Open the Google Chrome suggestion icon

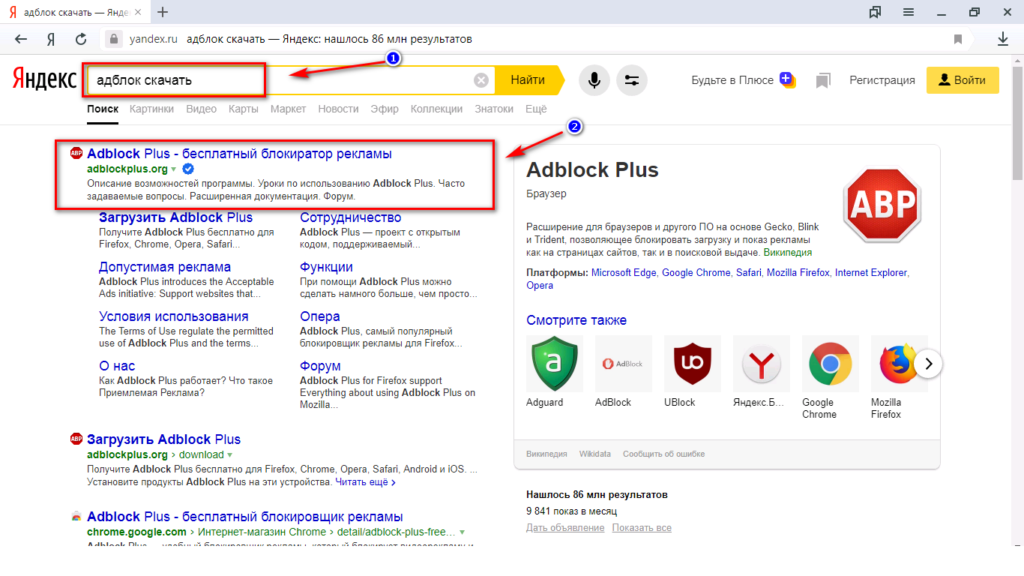coord(830,364)
